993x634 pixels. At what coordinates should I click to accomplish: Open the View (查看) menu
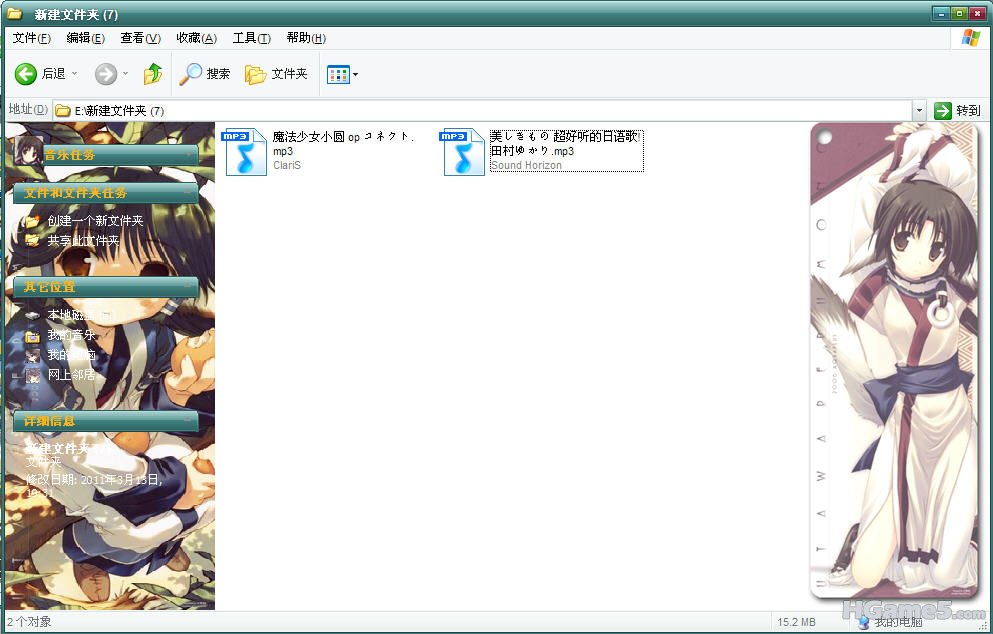pos(141,38)
